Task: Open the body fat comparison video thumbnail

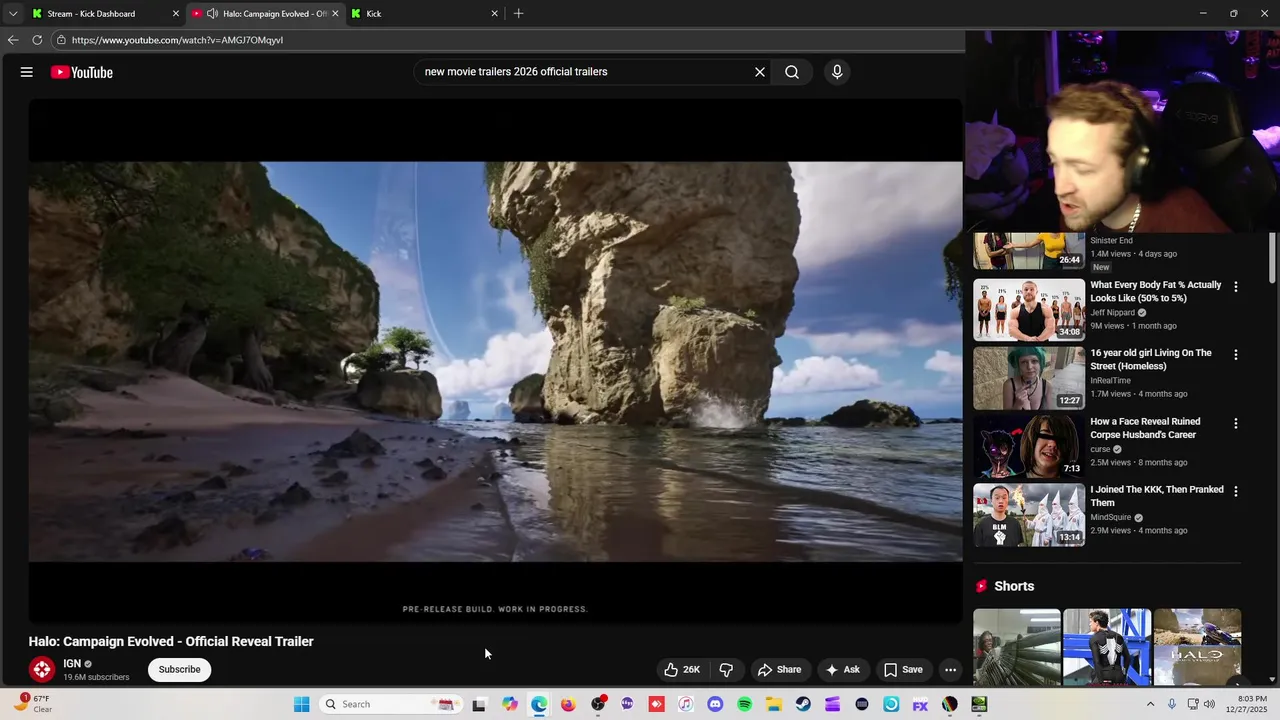Action: tap(1029, 310)
